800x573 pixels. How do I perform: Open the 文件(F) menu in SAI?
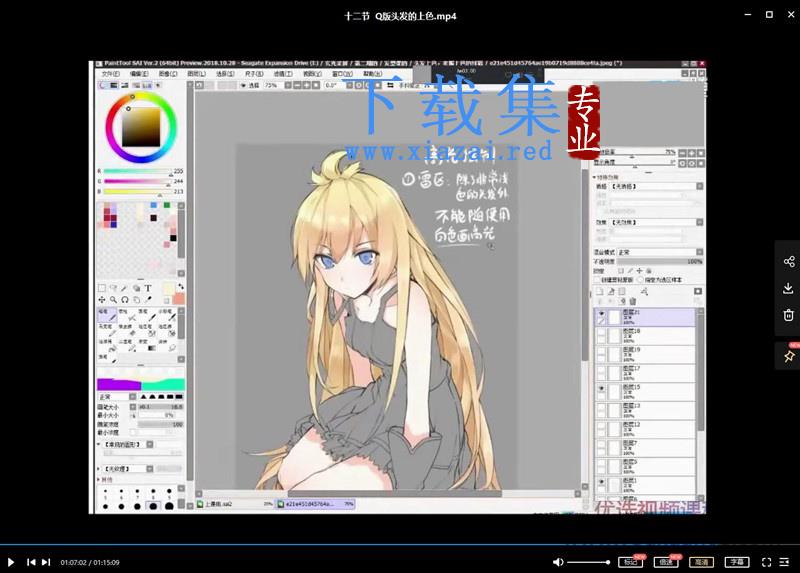coord(110,74)
